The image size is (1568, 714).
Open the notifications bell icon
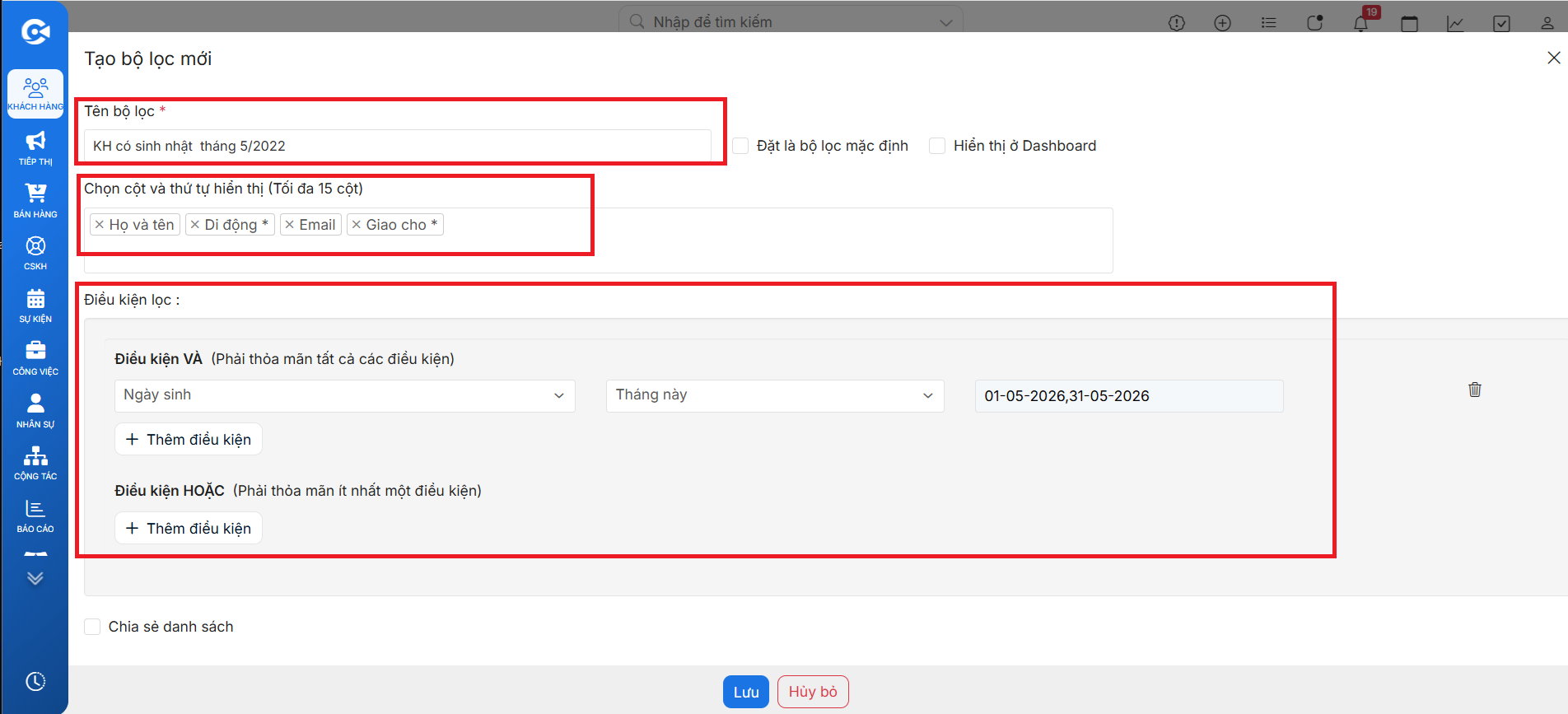click(1361, 22)
